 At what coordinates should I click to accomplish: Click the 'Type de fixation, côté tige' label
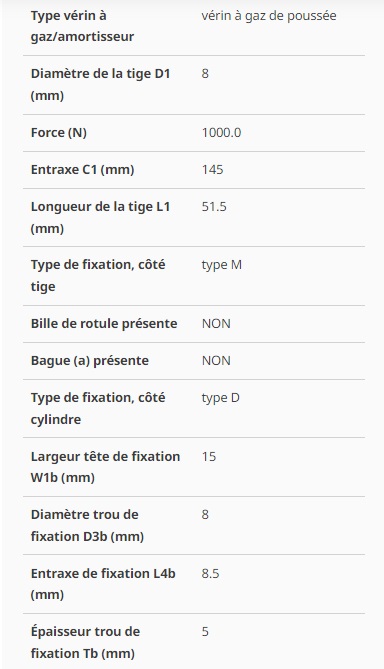(98, 275)
